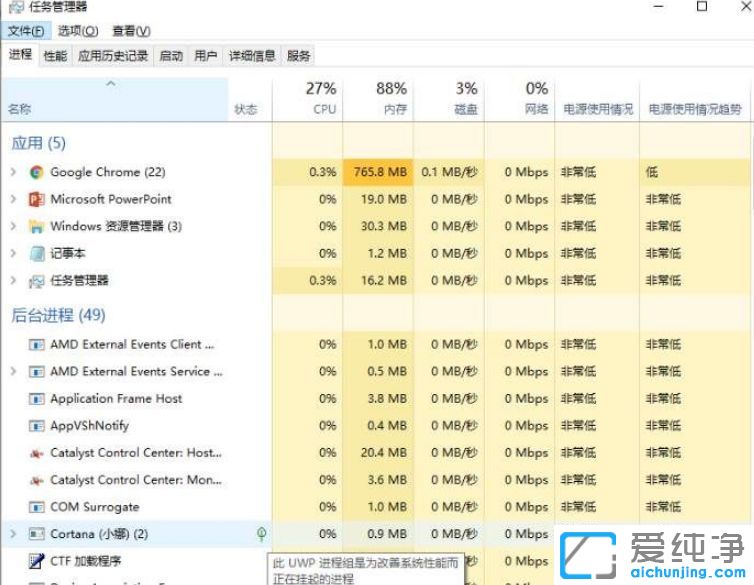This screenshot has width=754, height=585.
Task: Click the Cortana process icon
Action: pos(37,534)
